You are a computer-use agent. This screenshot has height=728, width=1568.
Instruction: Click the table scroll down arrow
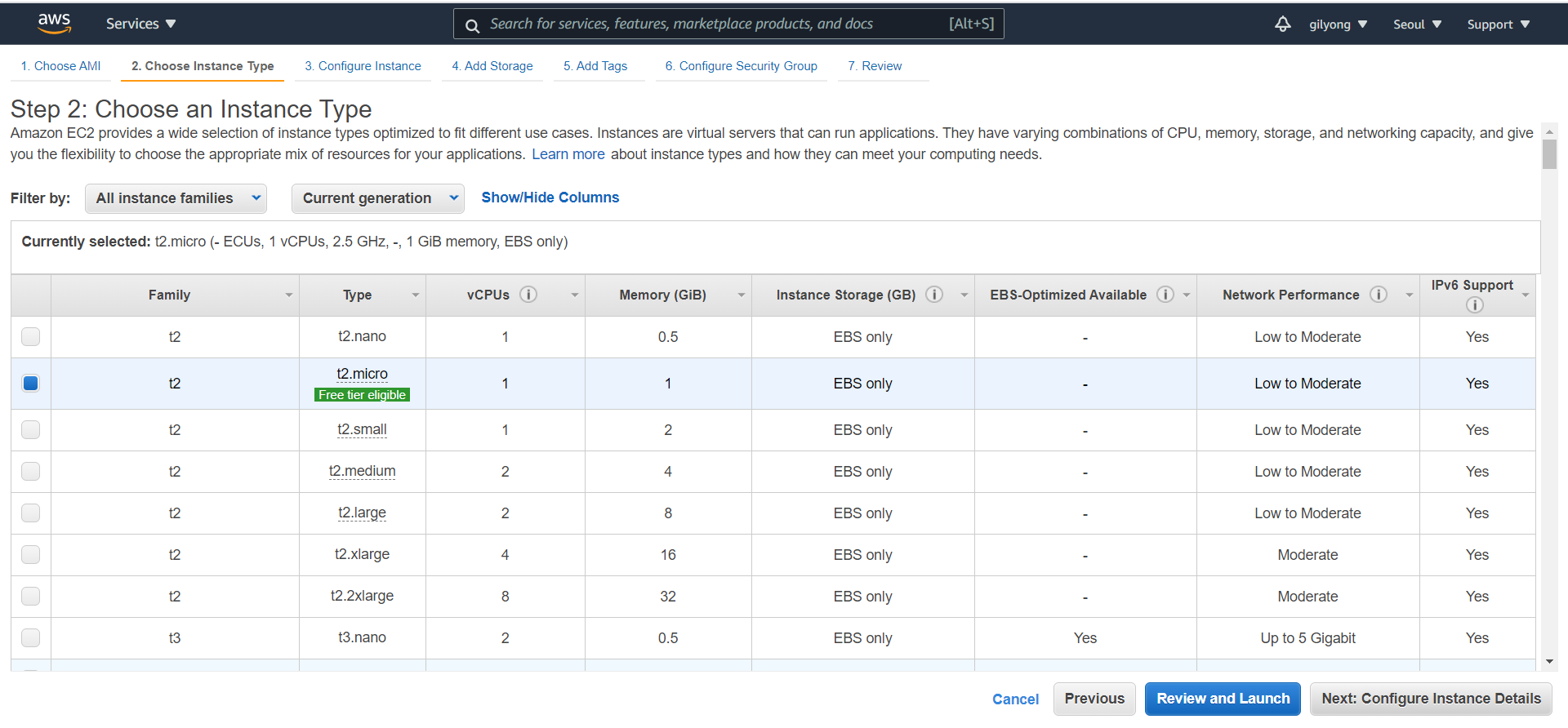point(1549,662)
